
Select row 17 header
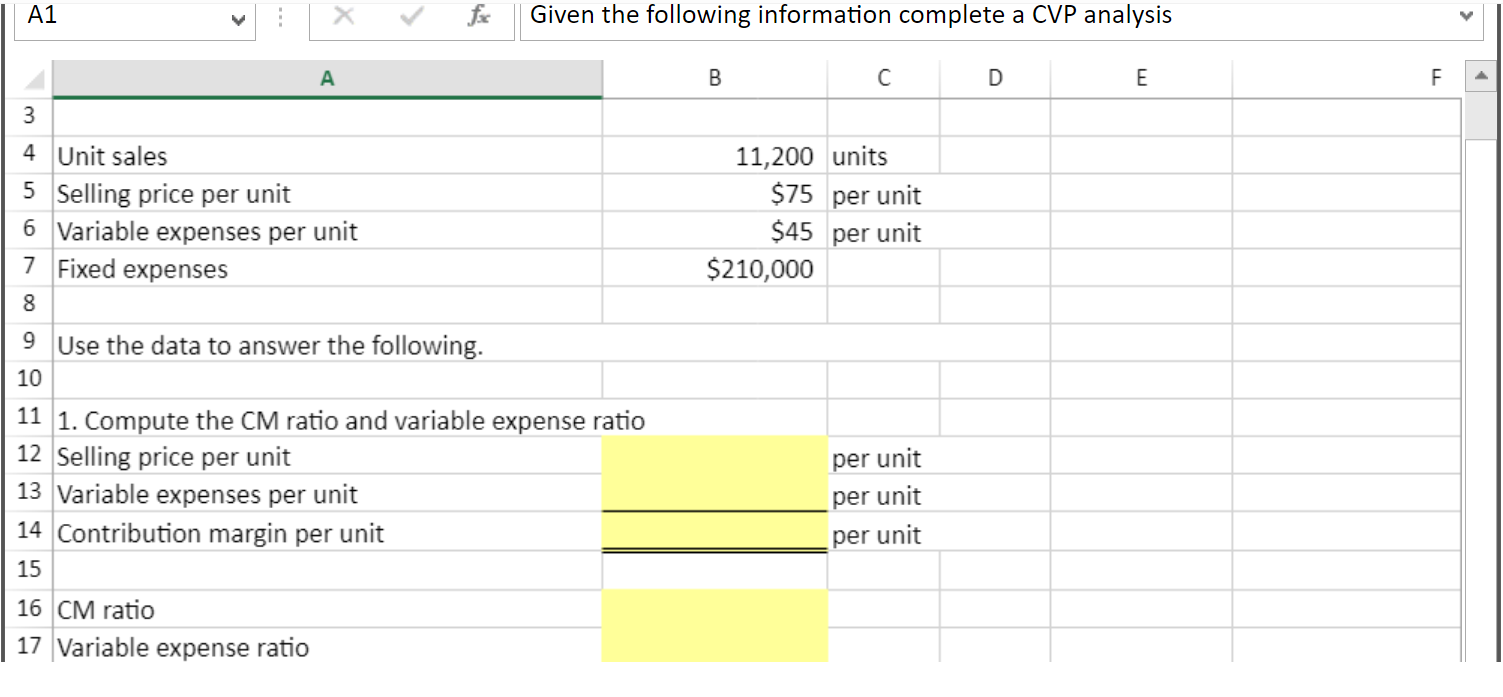click(x=27, y=647)
